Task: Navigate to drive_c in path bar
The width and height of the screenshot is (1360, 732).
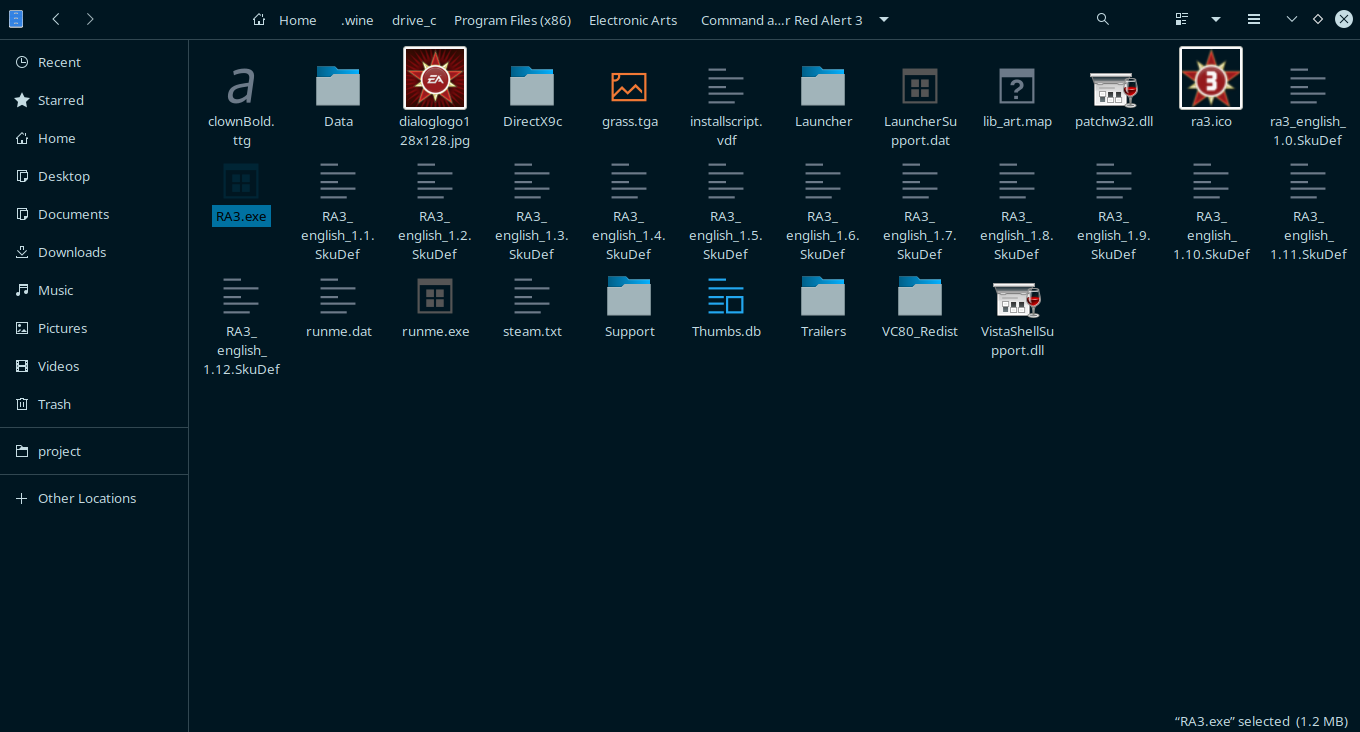Action: (414, 20)
